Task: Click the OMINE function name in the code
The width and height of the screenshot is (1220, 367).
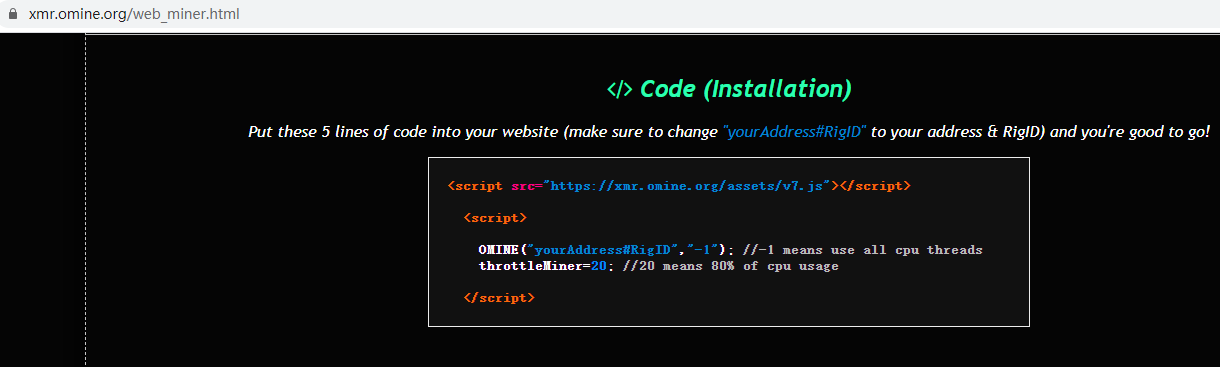Action: pos(498,250)
